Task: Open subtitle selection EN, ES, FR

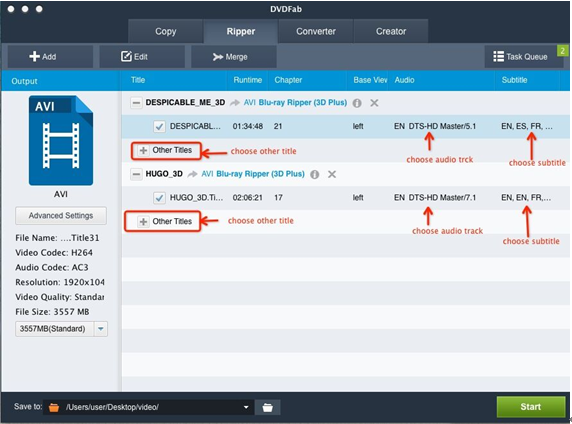Action: tap(527, 126)
